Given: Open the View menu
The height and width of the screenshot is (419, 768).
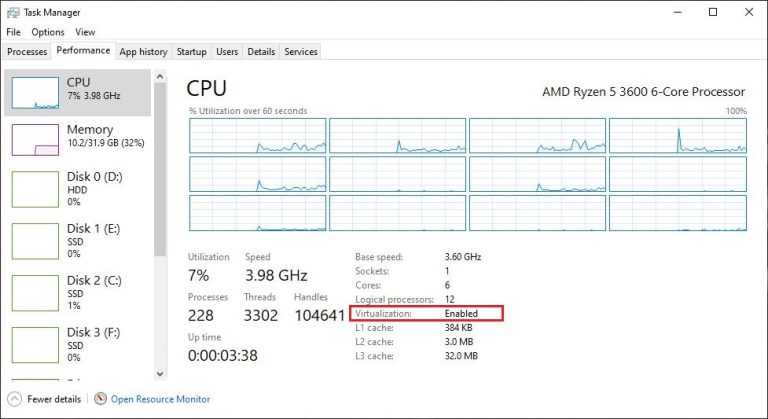Looking at the screenshot, I should tap(86, 32).
